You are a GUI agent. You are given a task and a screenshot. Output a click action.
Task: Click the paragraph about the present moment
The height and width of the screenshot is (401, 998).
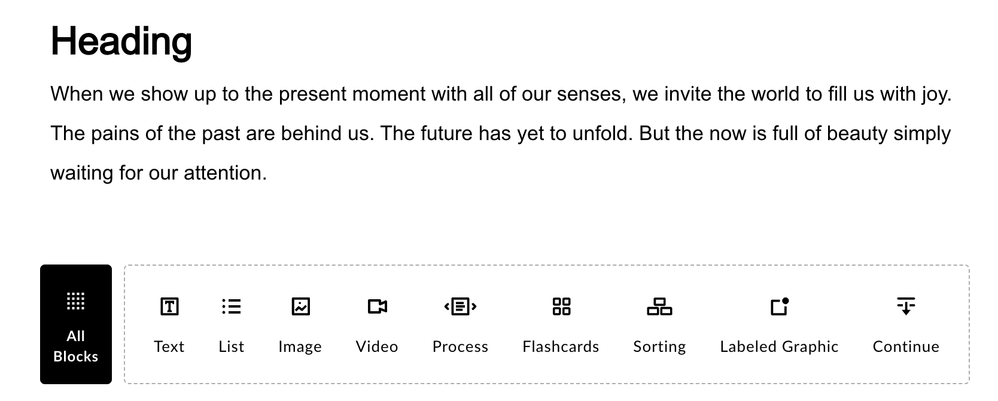coord(500,134)
